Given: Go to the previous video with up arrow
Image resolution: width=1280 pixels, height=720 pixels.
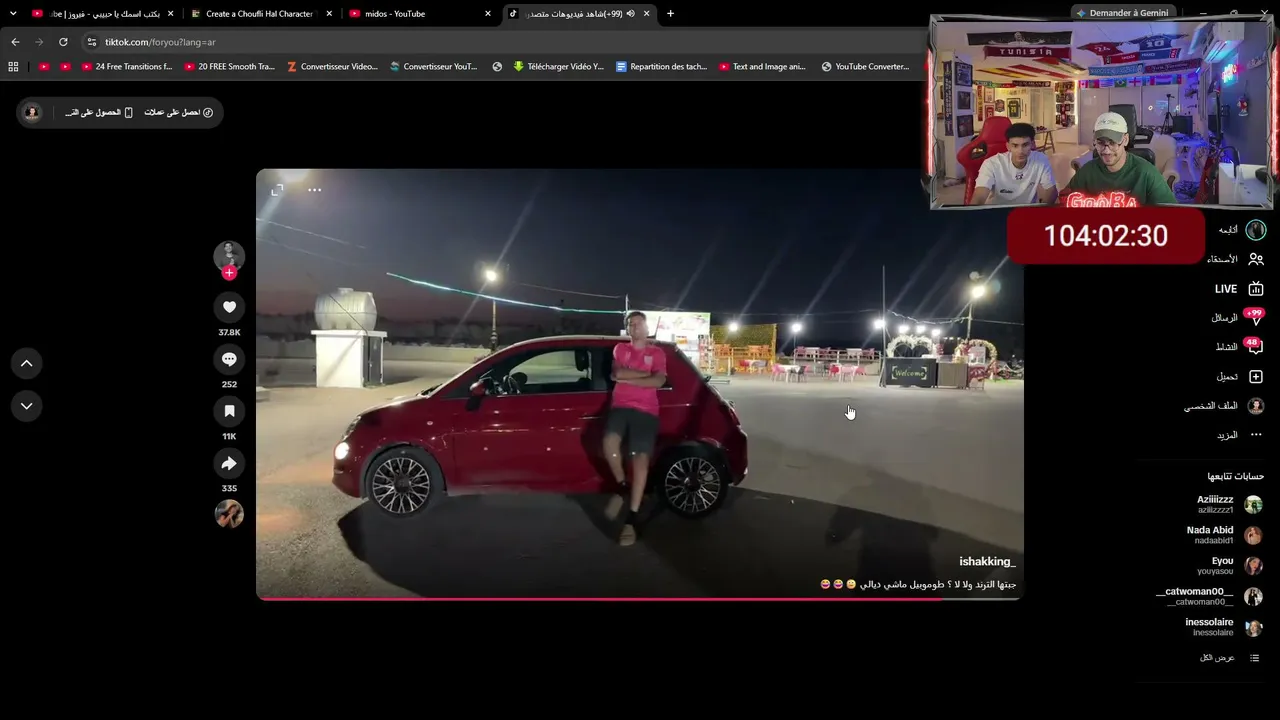Looking at the screenshot, I should [26, 363].
